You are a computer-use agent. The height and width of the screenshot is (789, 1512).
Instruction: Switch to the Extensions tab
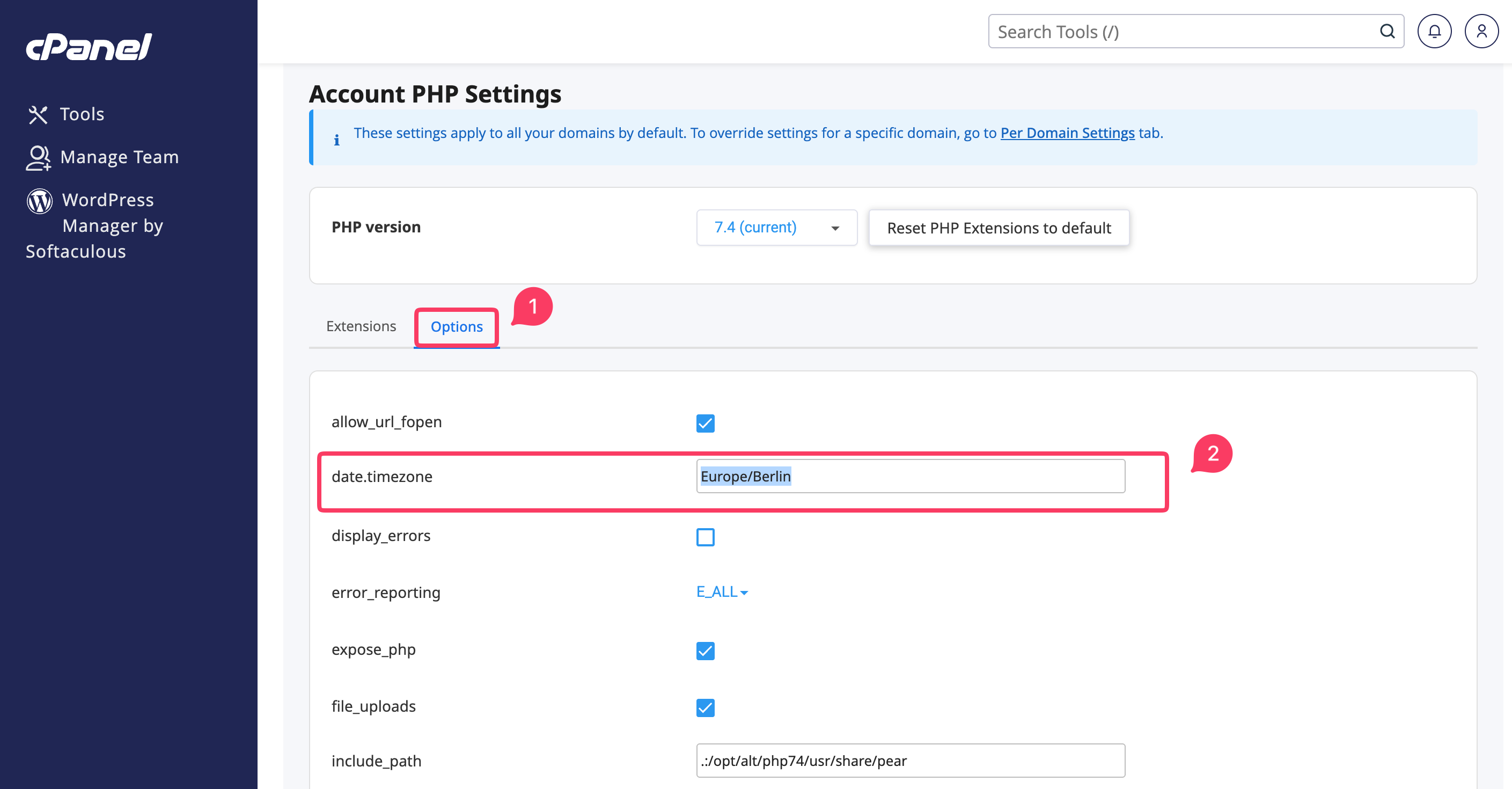pyautogui.click(x=361, y=326)
